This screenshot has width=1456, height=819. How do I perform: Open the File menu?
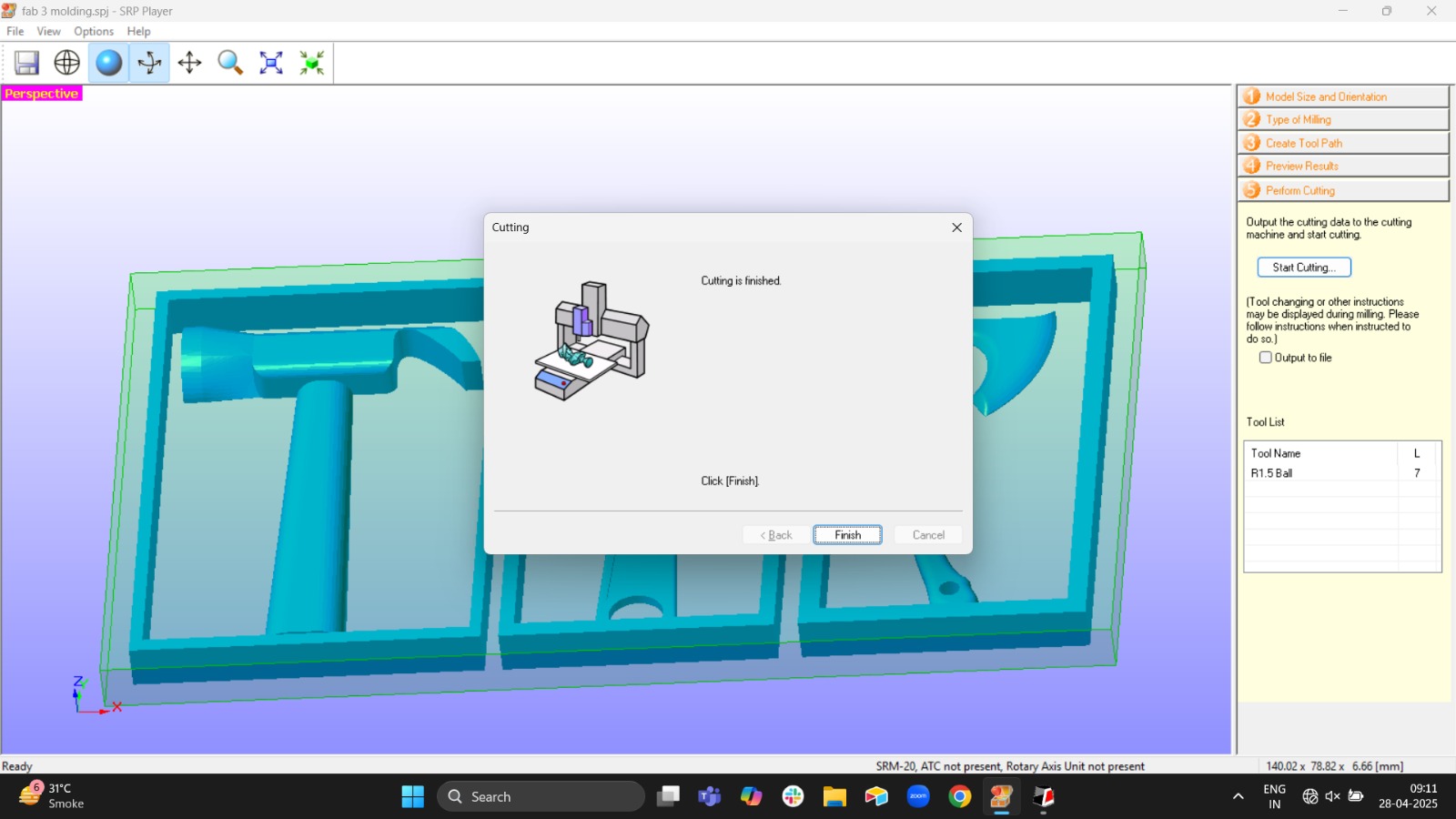(15, 31)
